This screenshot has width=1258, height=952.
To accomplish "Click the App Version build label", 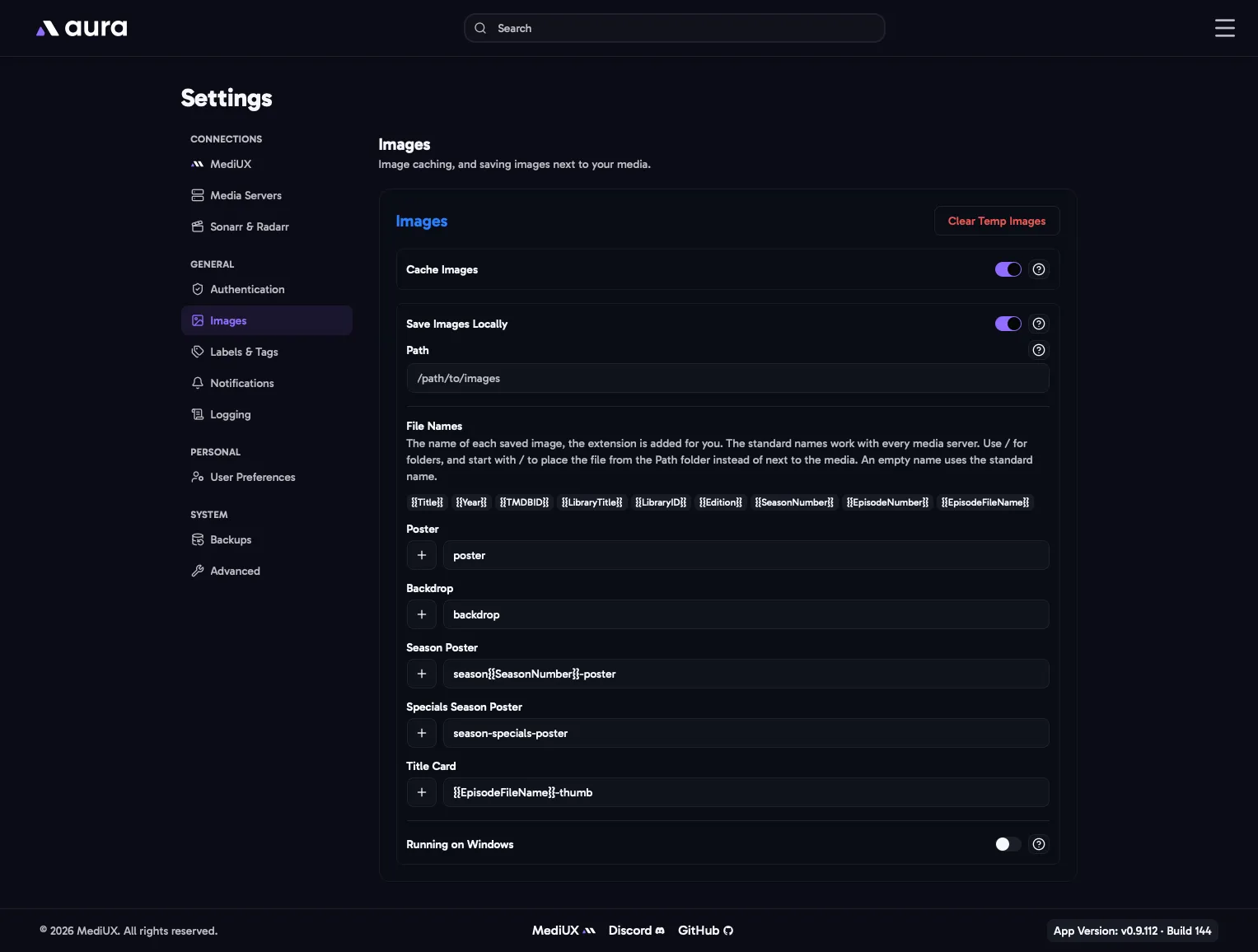I will pos(1132,931).
